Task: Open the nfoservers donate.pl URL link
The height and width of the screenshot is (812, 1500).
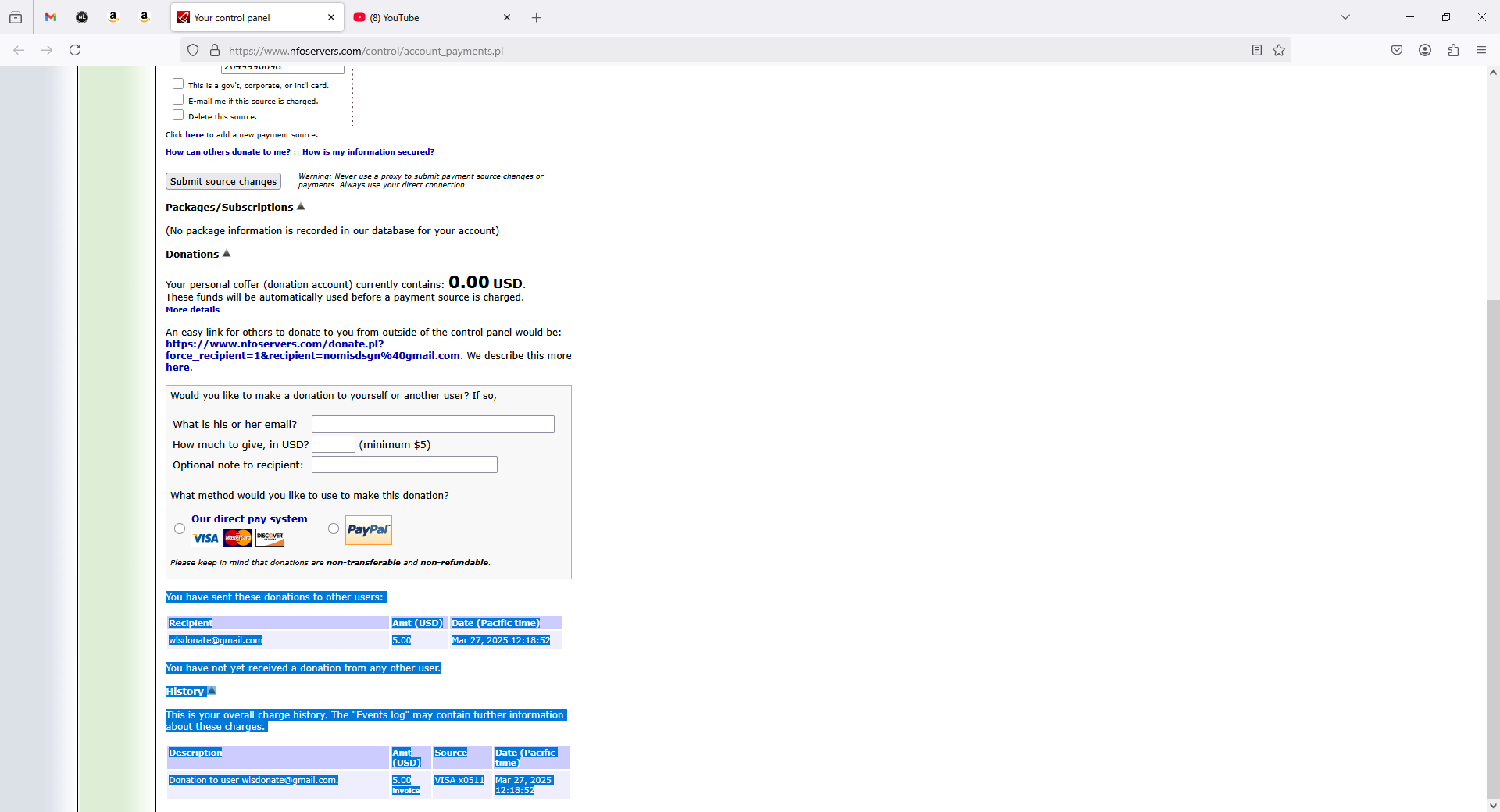Action: (x=312, y=350)
